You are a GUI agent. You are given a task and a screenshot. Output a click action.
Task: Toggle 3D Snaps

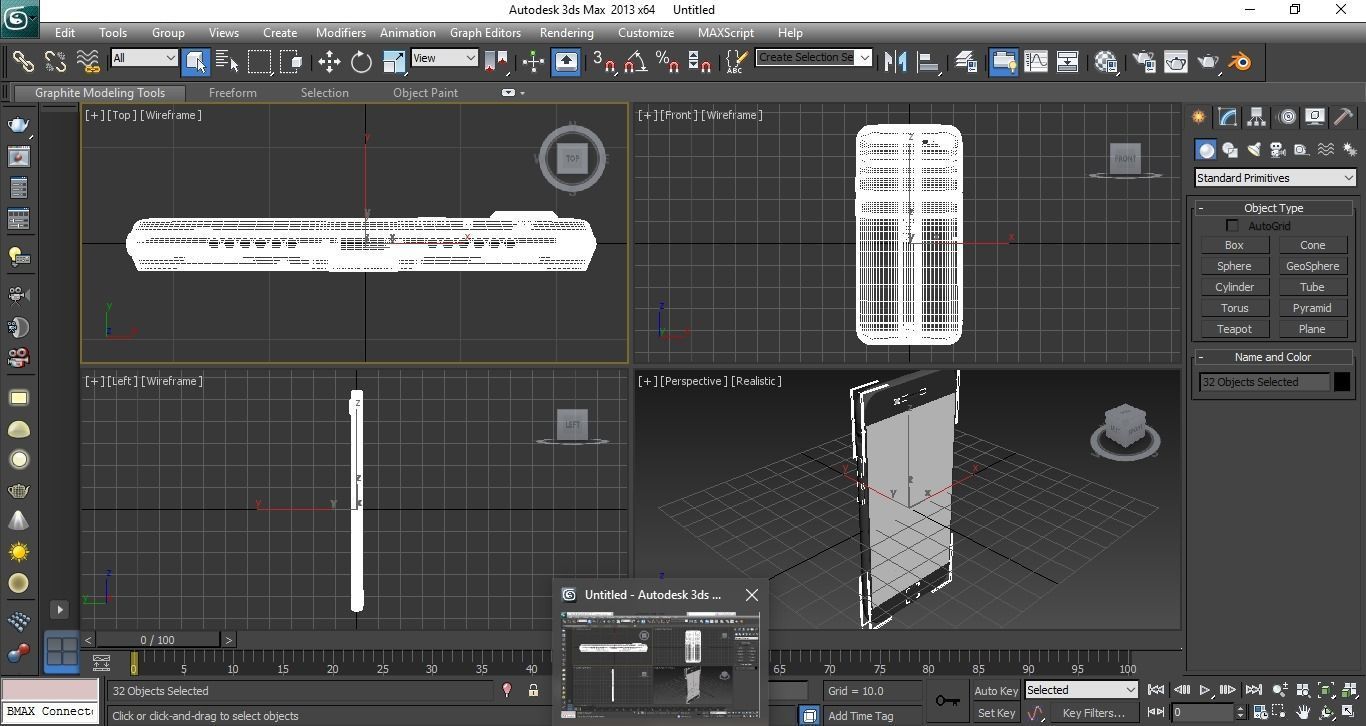pyautogui.click(x=603, y=62)
